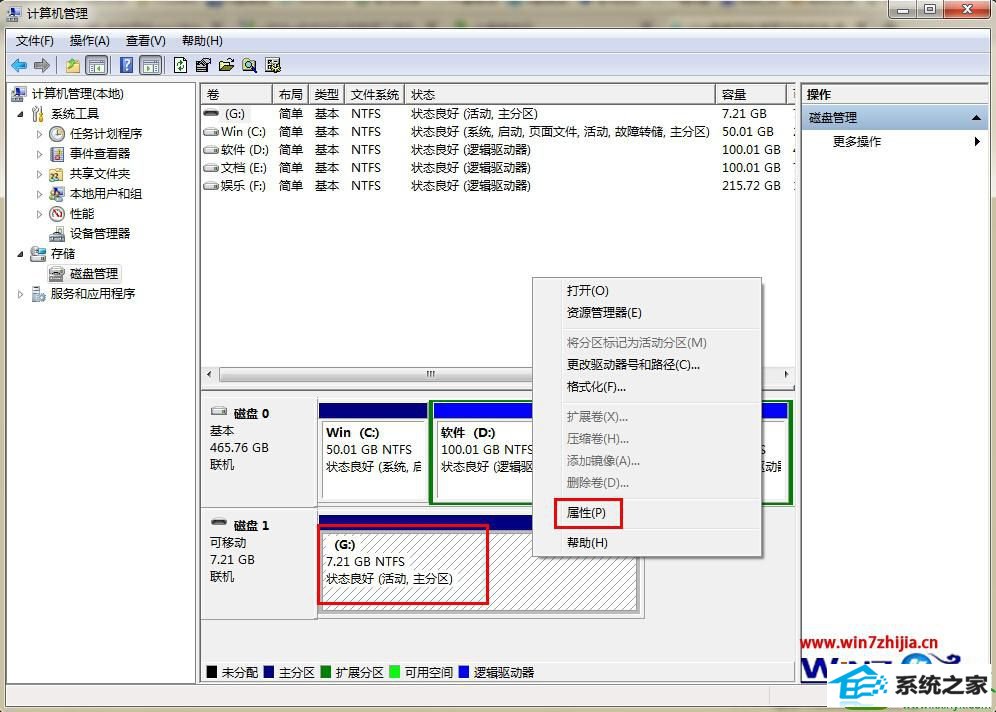The height and width of the screenshot is (712, 996).
Task: Open the 操作(A) menu
Action: 90,41
